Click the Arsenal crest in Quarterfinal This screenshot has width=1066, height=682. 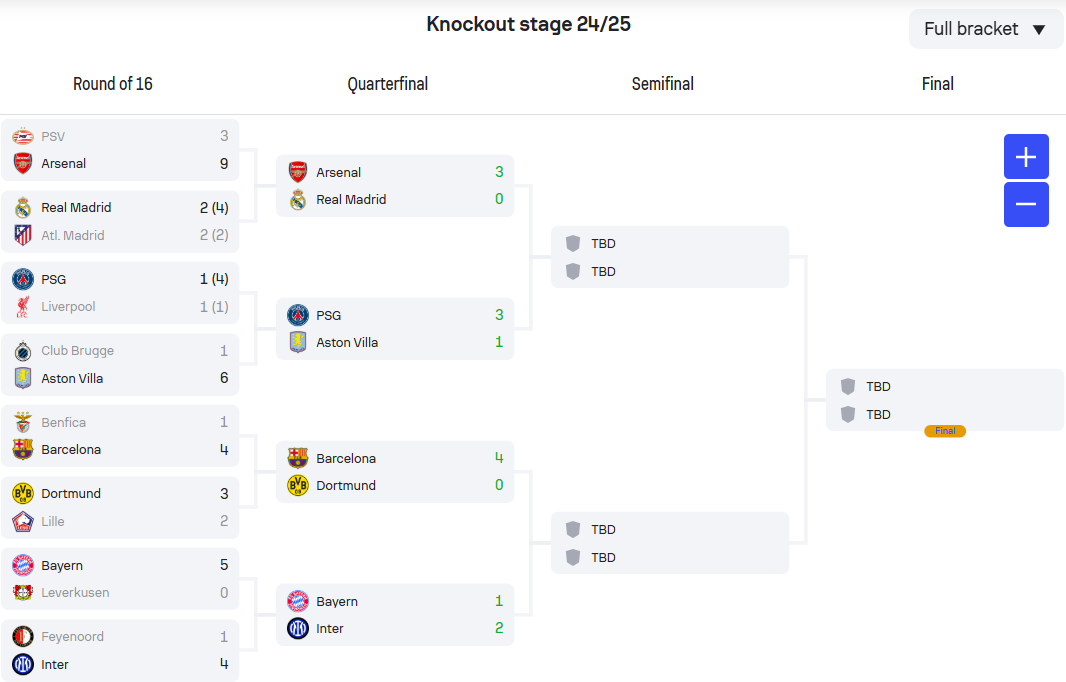pyautogui.click(x=298, y=172)
